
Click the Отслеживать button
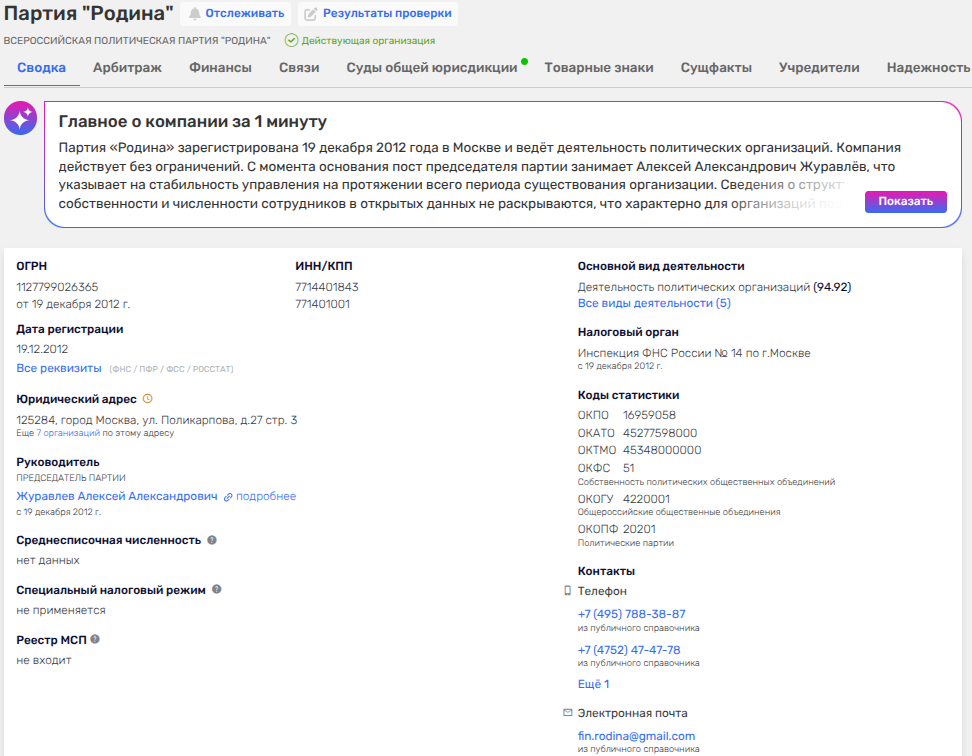(x=236, y=13)
